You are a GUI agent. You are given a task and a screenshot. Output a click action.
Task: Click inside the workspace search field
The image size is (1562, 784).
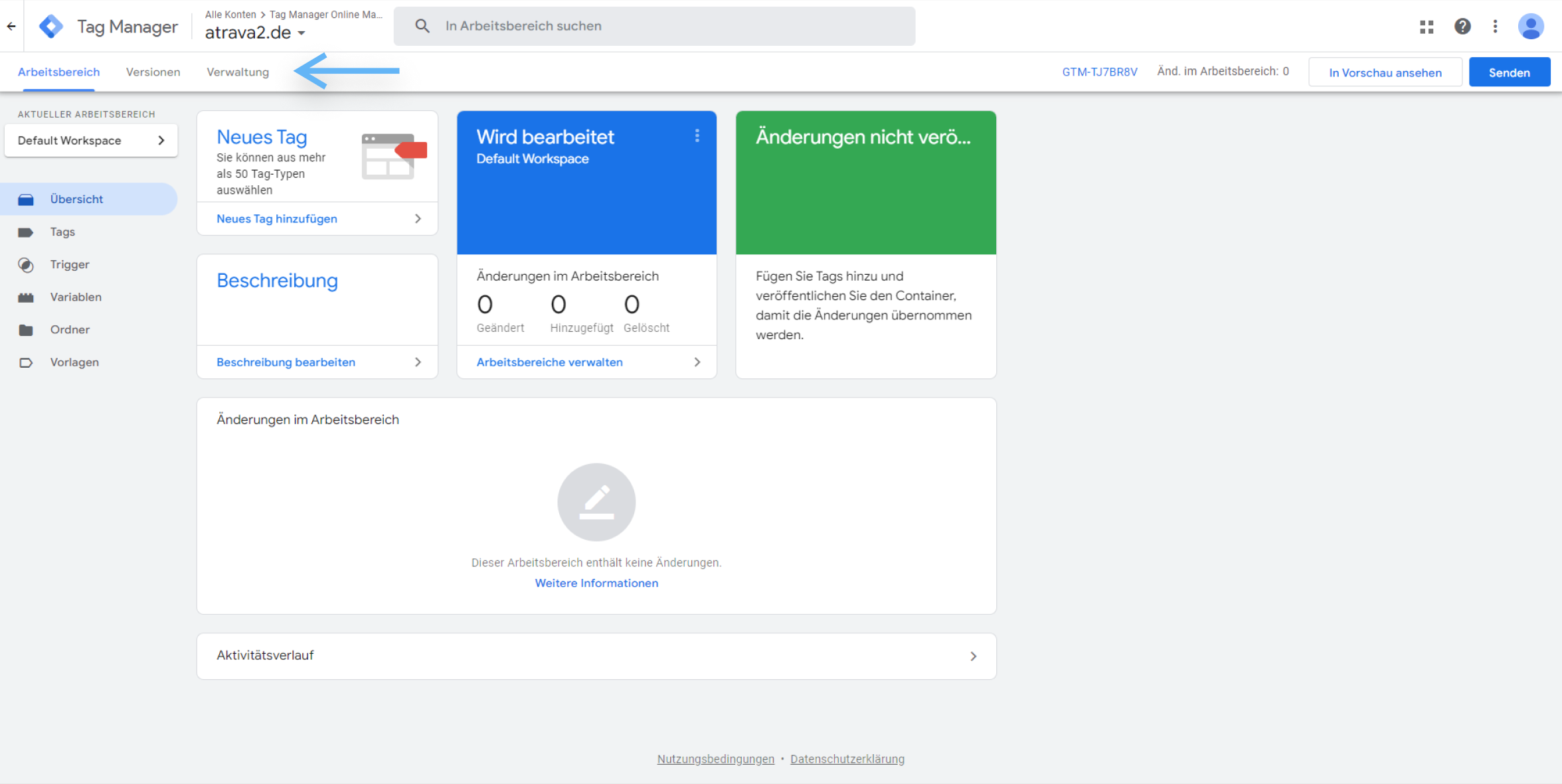click(x=654, y=26)
